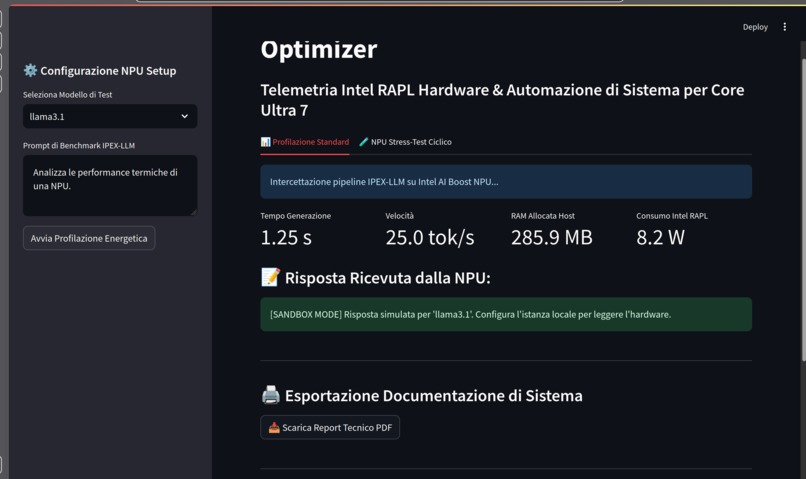Click the Configurazione NPU Setup heading
Screen dimensions: 806x479
click(108, 71)
